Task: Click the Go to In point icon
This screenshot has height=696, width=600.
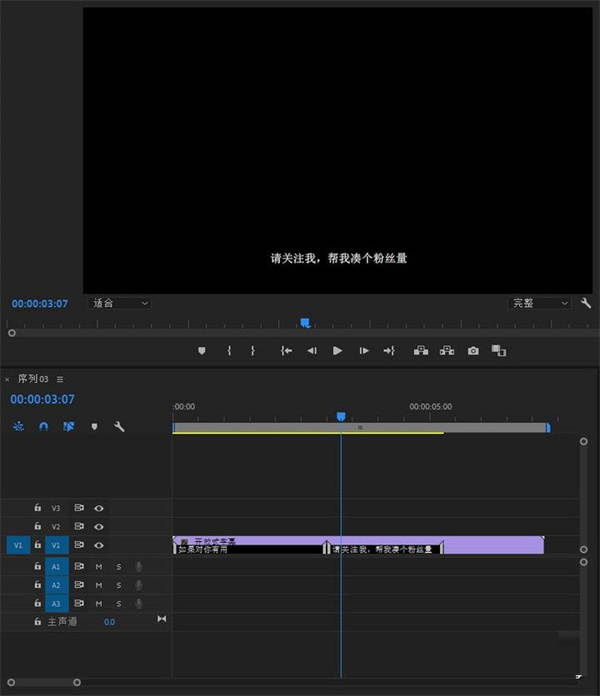Action: 286,351
